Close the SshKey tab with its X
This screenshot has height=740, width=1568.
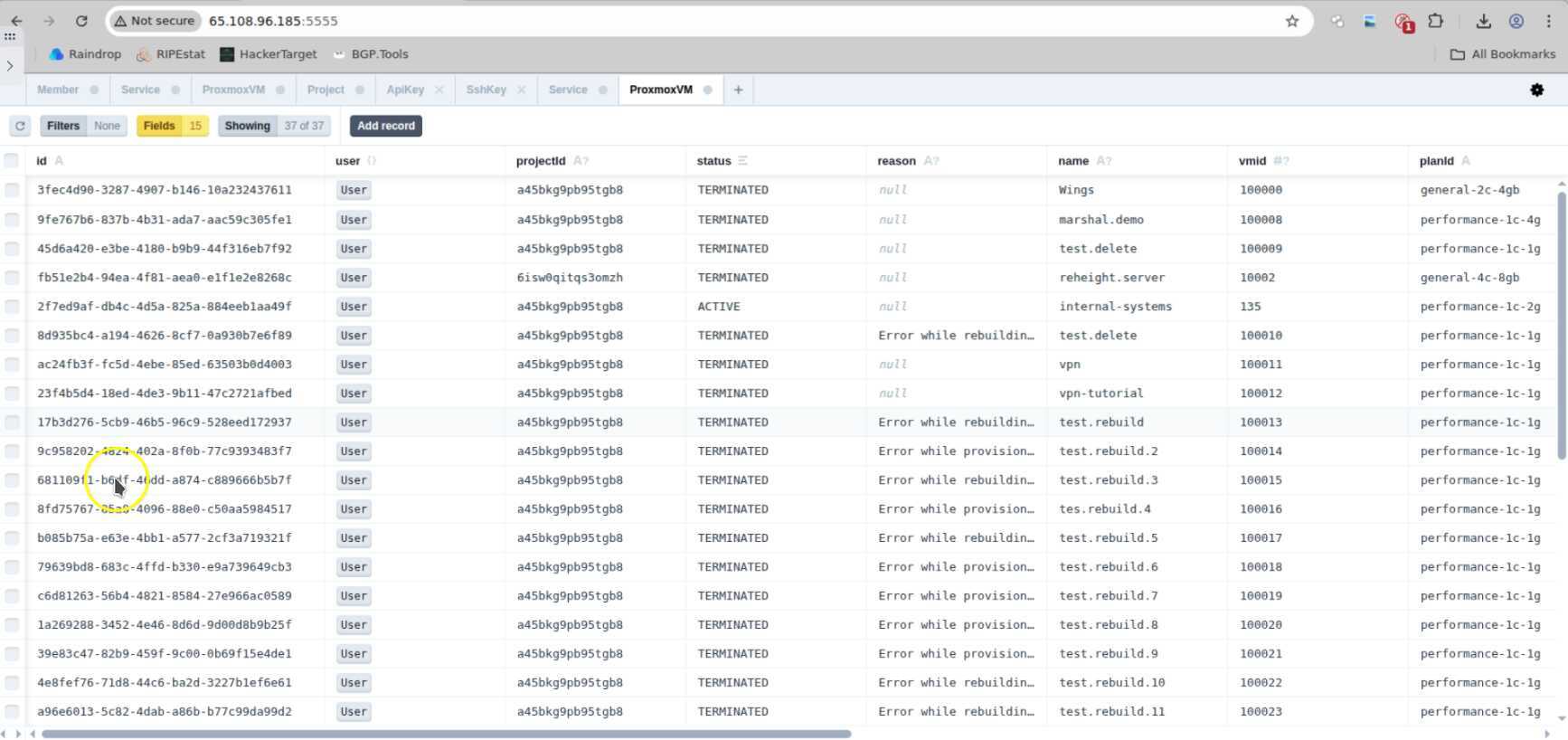coord(522,90)
